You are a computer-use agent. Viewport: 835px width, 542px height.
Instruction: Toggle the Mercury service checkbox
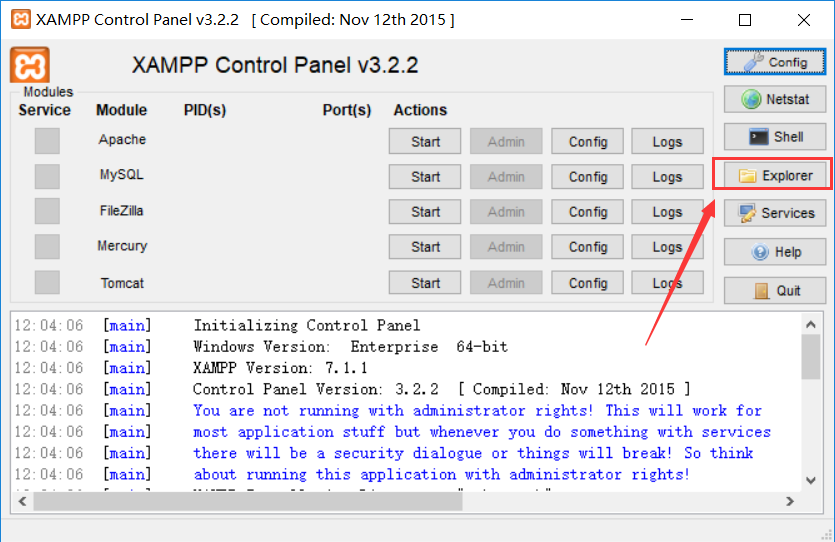[x=47, y=247]
